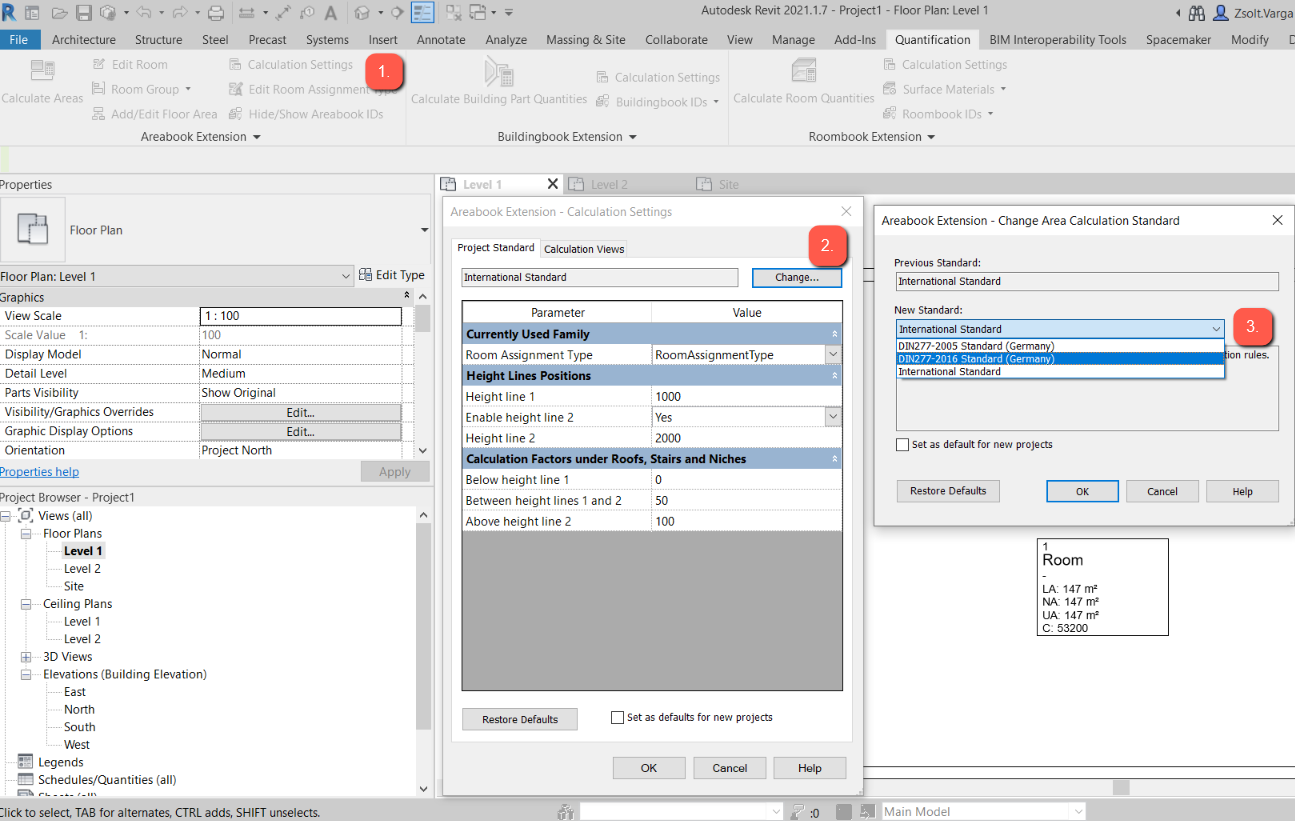Open the File menu tab
Screen dimensions: 1295x821
pos(20,40)
